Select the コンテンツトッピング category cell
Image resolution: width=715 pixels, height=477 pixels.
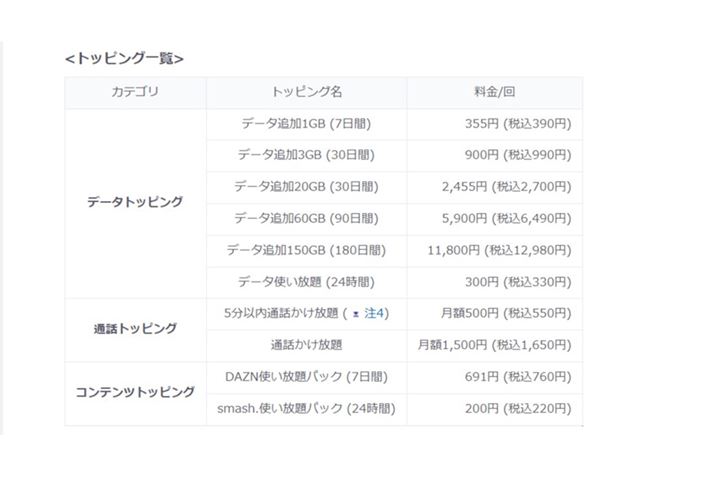(135, 392)
